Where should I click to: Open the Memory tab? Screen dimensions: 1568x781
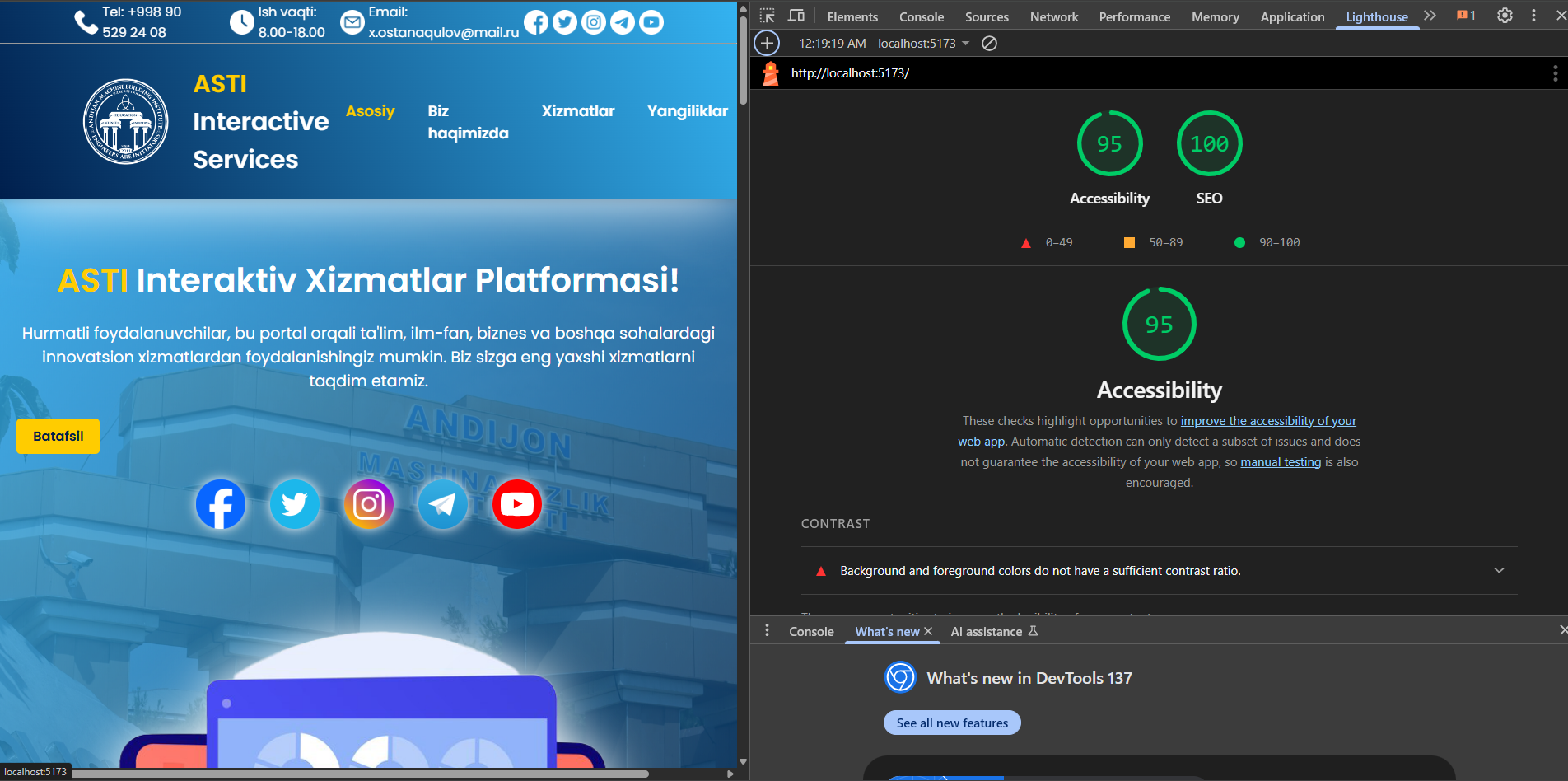[1215, 16]
